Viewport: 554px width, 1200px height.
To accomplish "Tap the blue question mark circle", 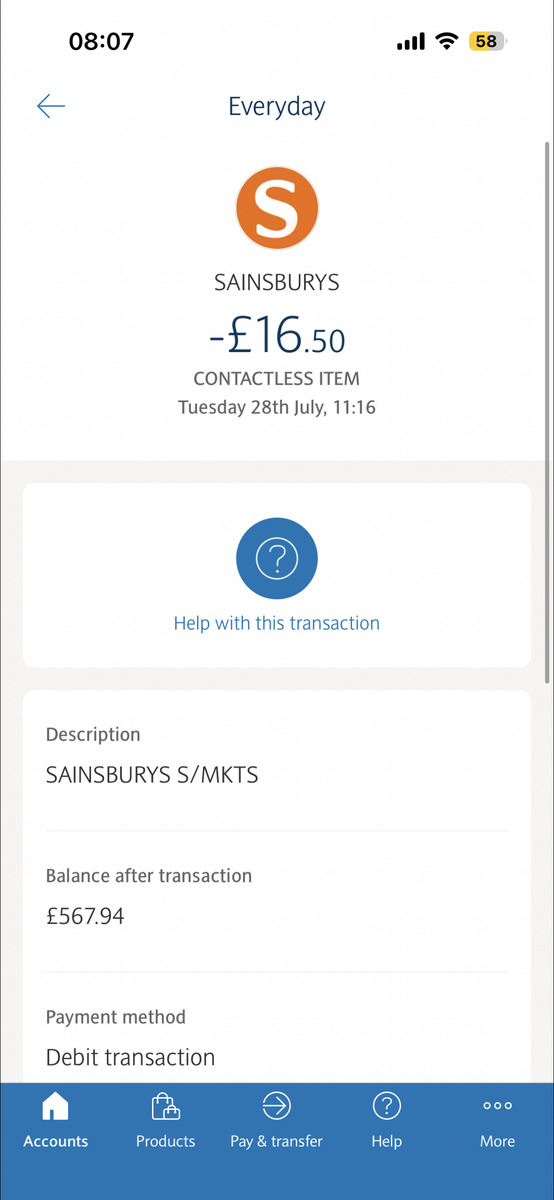I will [x=277, y=559].
